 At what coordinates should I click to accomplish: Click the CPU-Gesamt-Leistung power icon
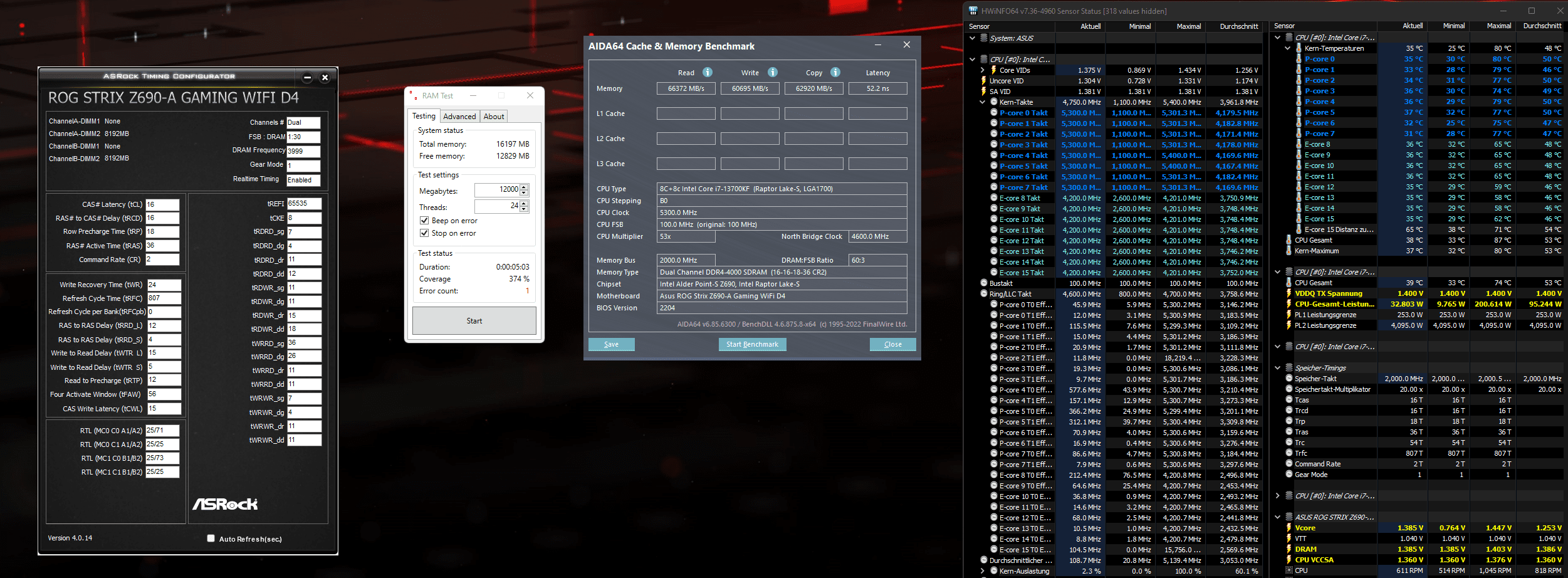(x=1288, y=304)
